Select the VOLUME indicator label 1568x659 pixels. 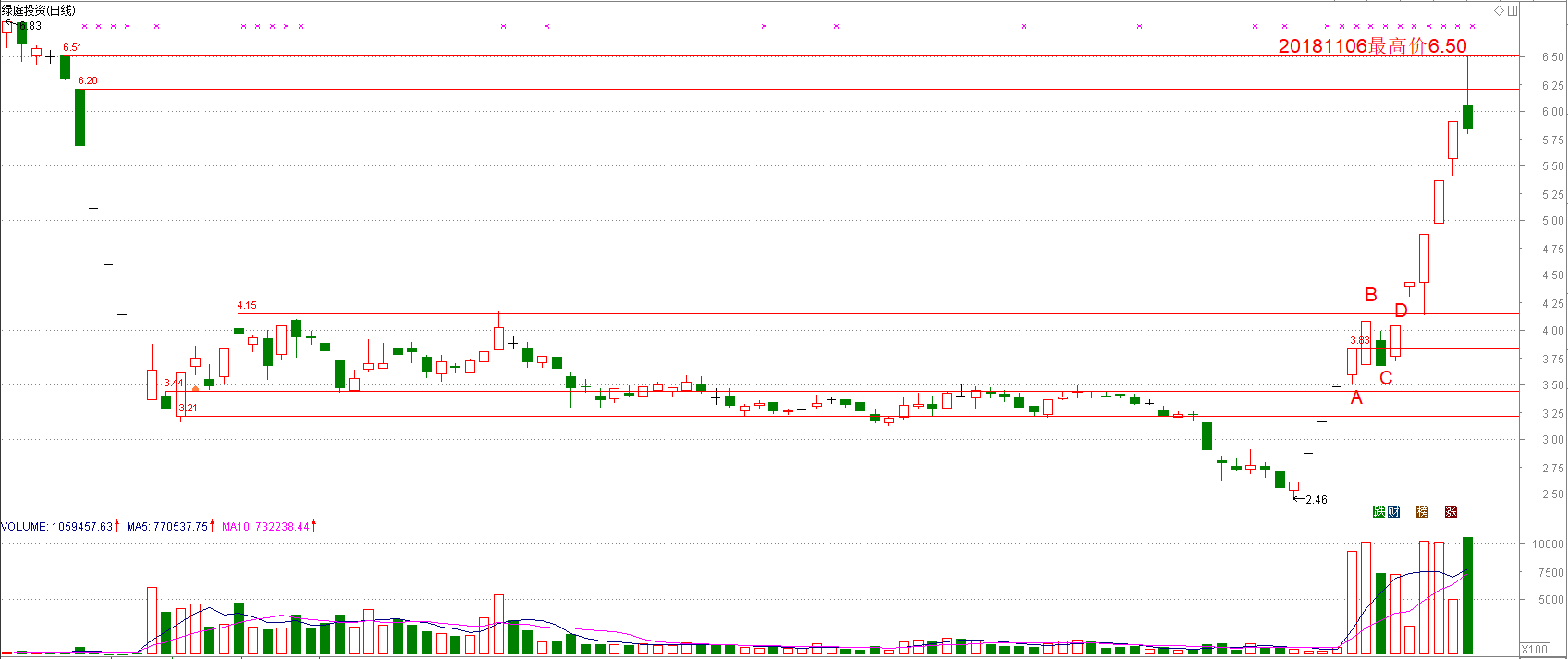(x=56, y=527)
